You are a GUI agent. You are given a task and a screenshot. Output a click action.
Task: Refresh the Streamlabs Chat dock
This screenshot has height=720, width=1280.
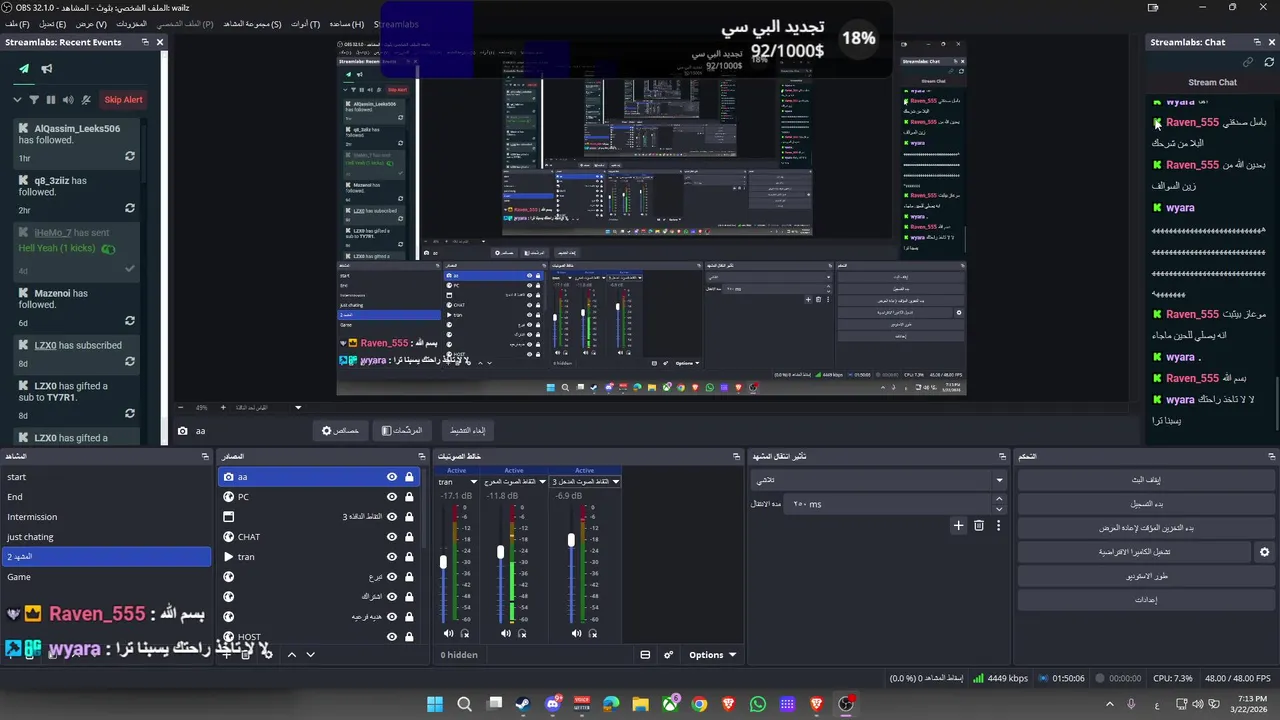1269,62
